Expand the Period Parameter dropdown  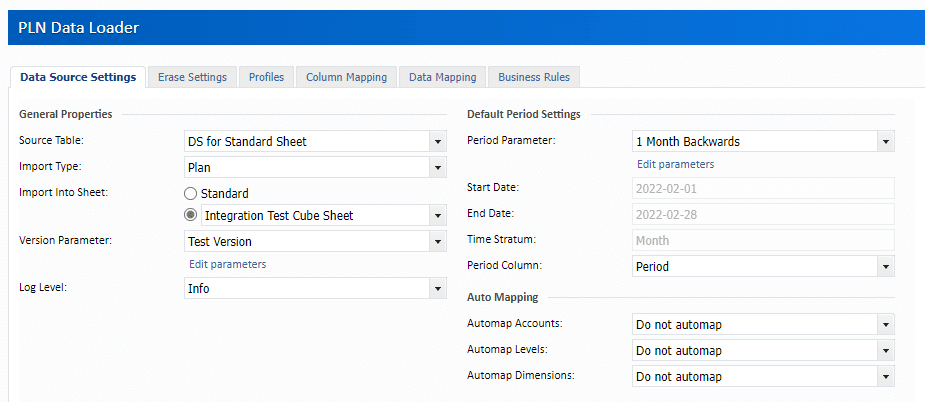885,142
